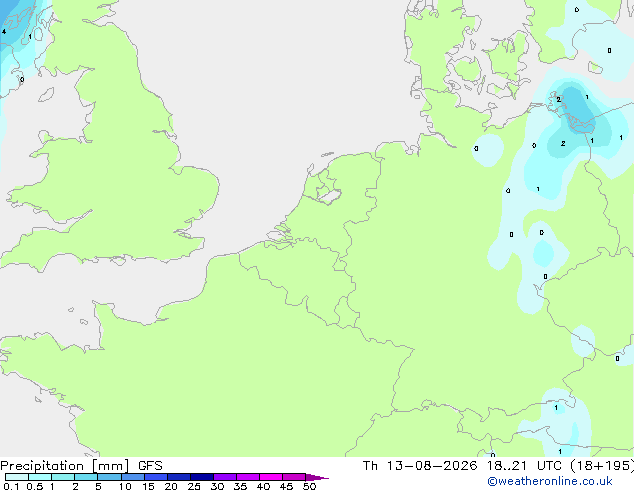Click the over-50 mm legend arrow tip
Image resolution: width=634 pixels, height=490 pixels.
click(x=317, y=477)
